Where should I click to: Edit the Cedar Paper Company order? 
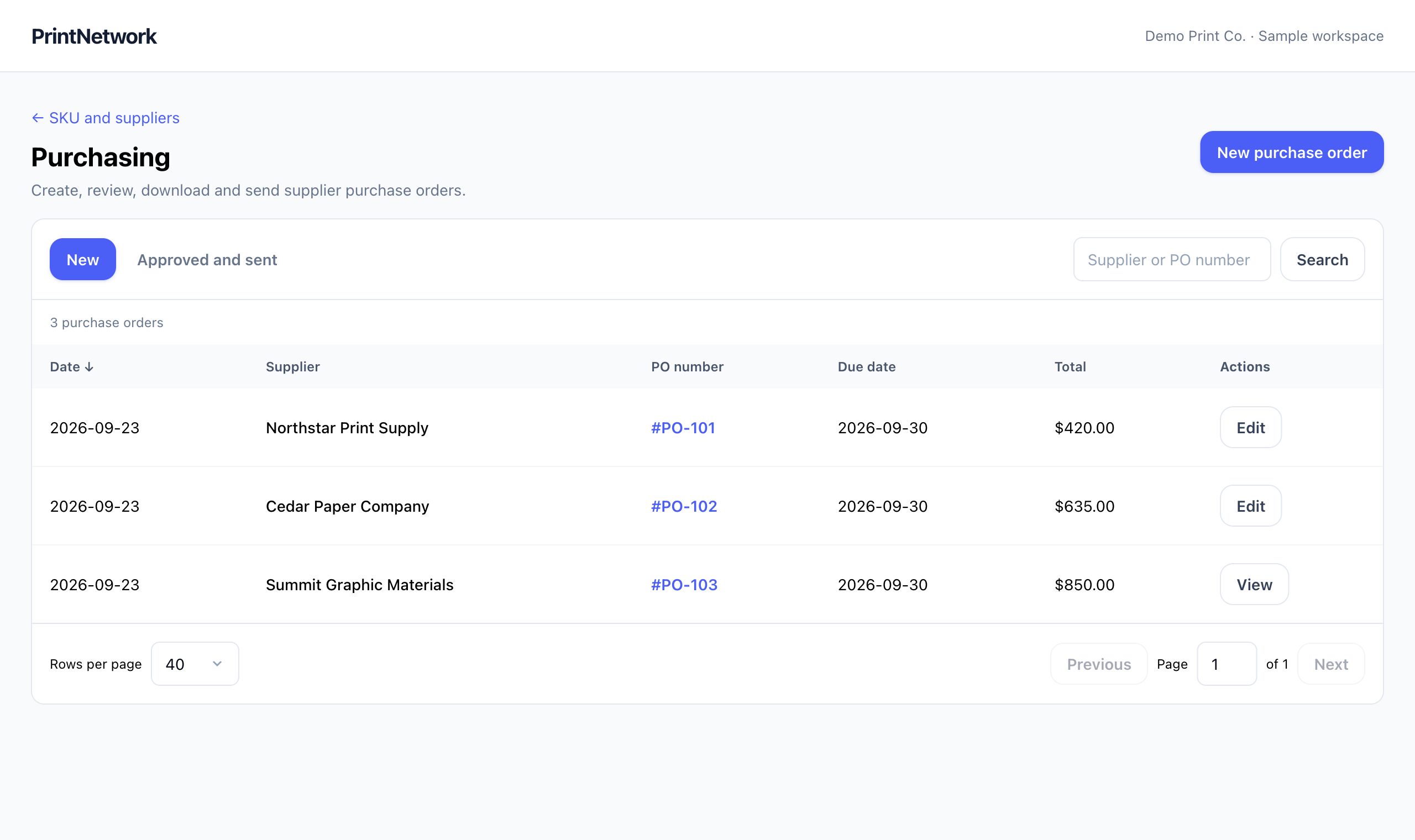click(1250, 506)
